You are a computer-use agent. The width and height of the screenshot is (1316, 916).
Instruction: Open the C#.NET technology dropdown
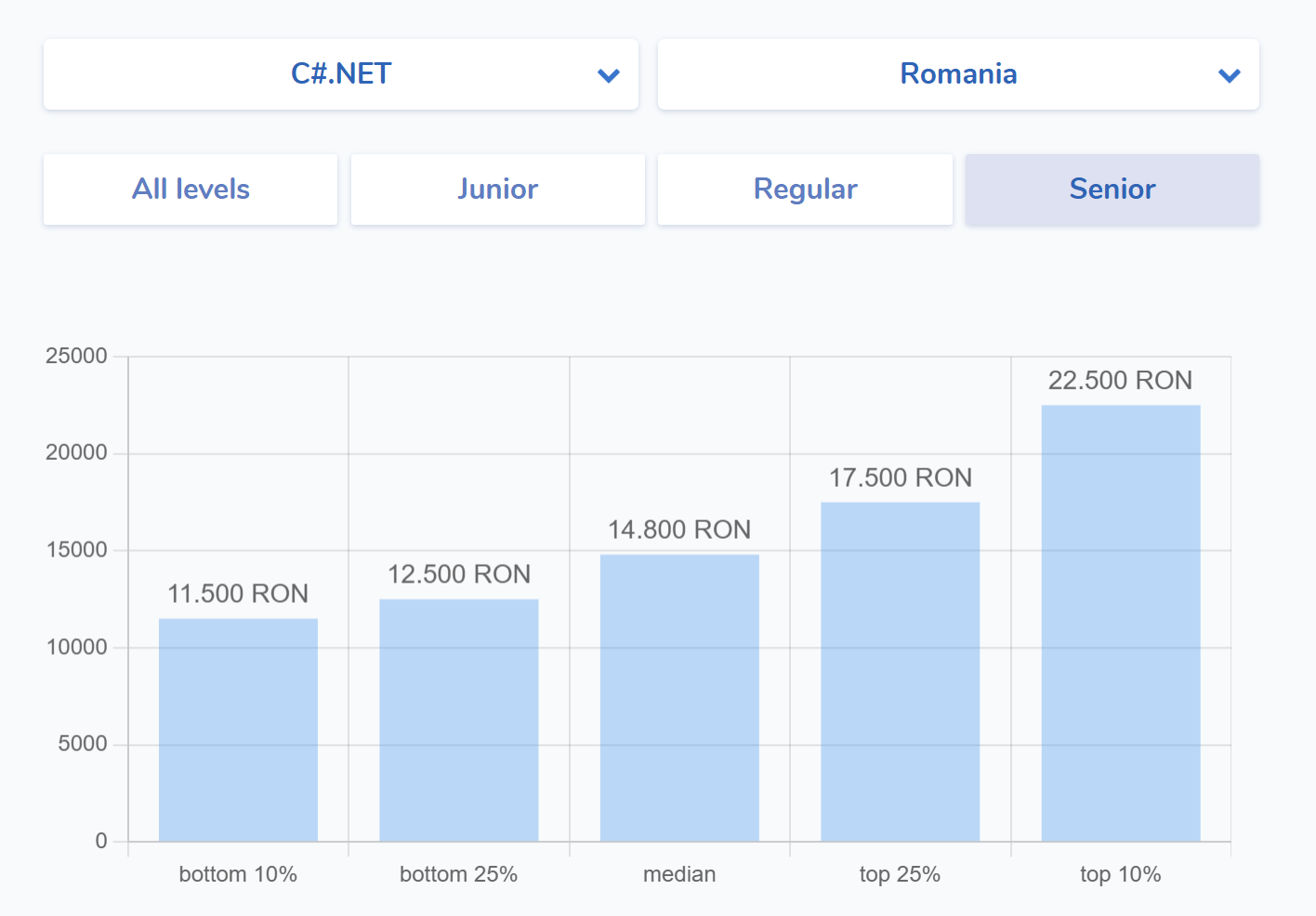[x=341, y=74]
